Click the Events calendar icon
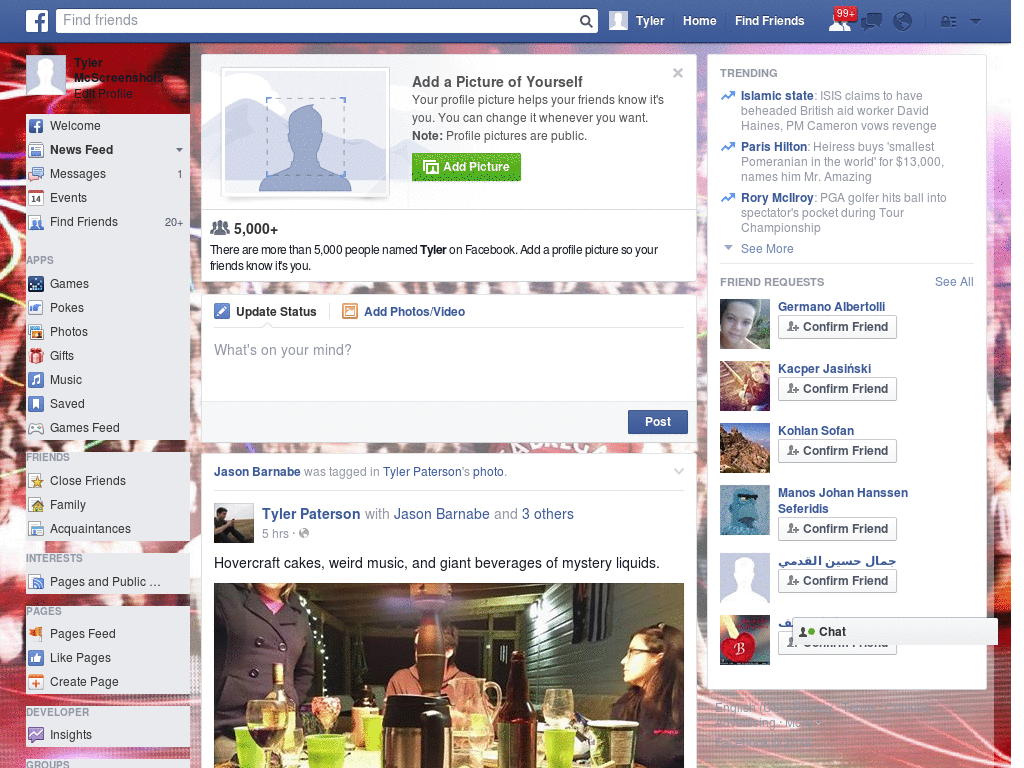This screenshot has height=768, width=1024. (x=36, y=198)
